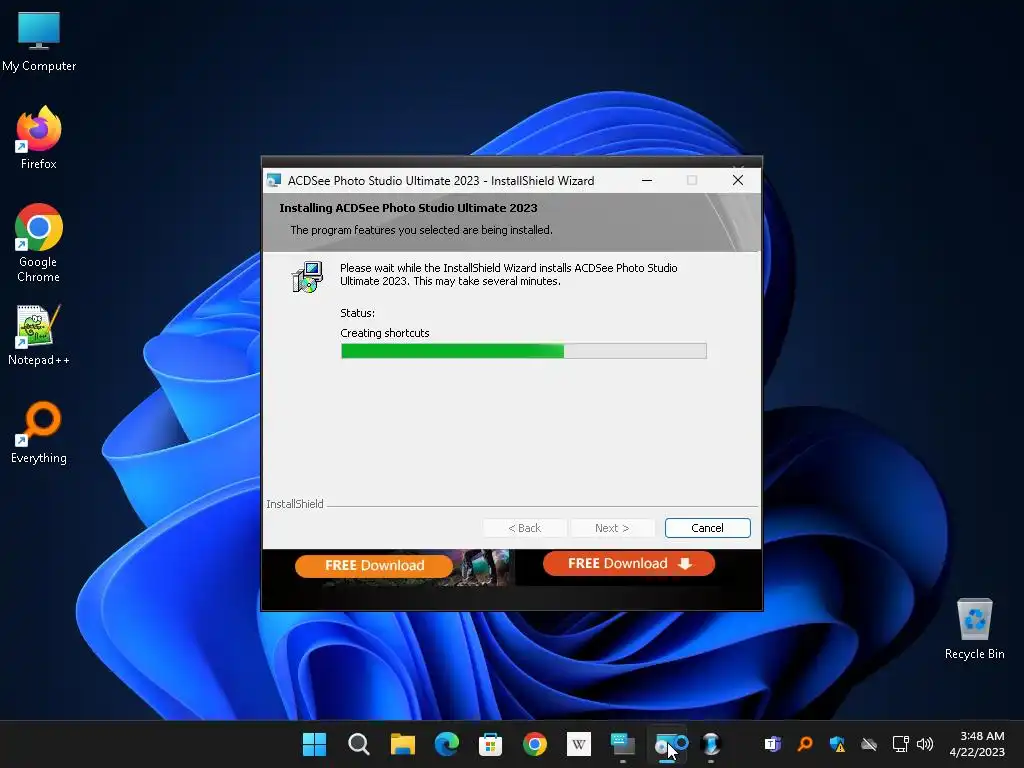Screen dimensions: 1024x768
Task: Click the 'Installing ACDSee Photo Studio Ultimate 2023' heading
Action: [x=408, y=208]
